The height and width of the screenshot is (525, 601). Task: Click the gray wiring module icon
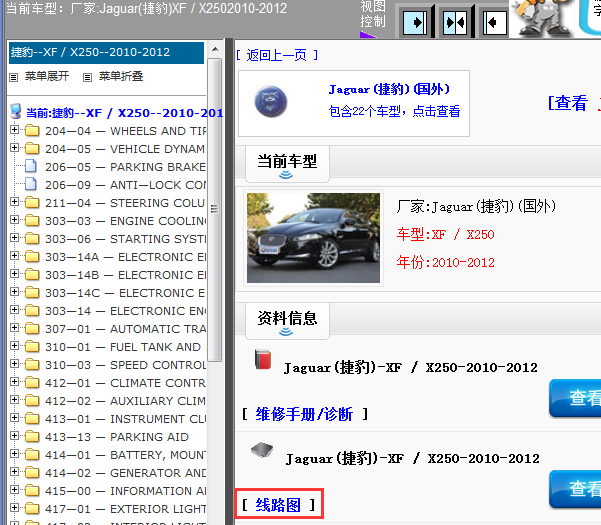coord(262,450)
